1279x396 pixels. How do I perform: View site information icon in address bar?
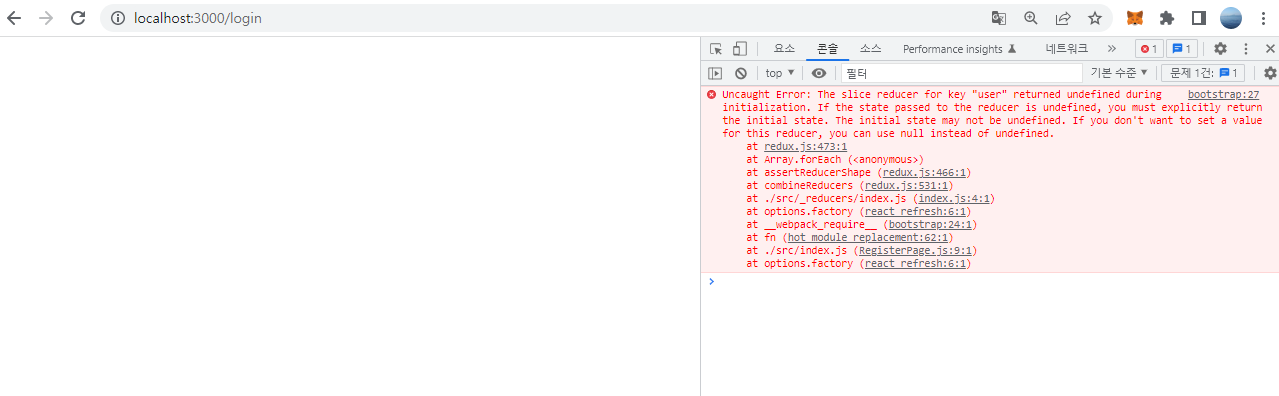(117, 18)
